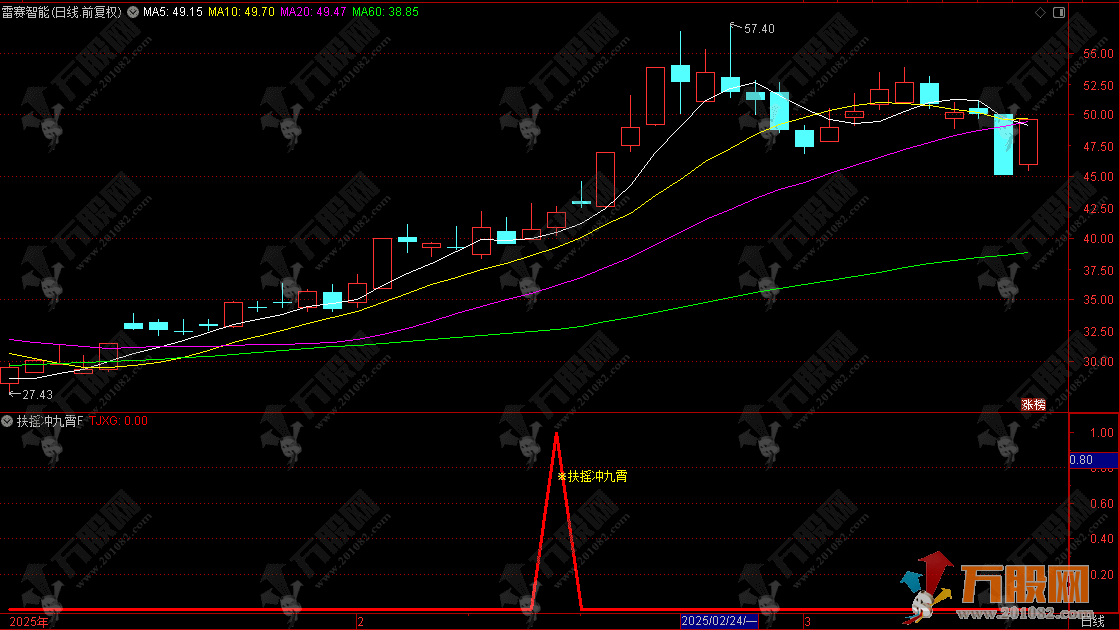The width and height of the screenshot is (1120, 630).
Task: Click the last red candle on the right
Action: 1029,142
